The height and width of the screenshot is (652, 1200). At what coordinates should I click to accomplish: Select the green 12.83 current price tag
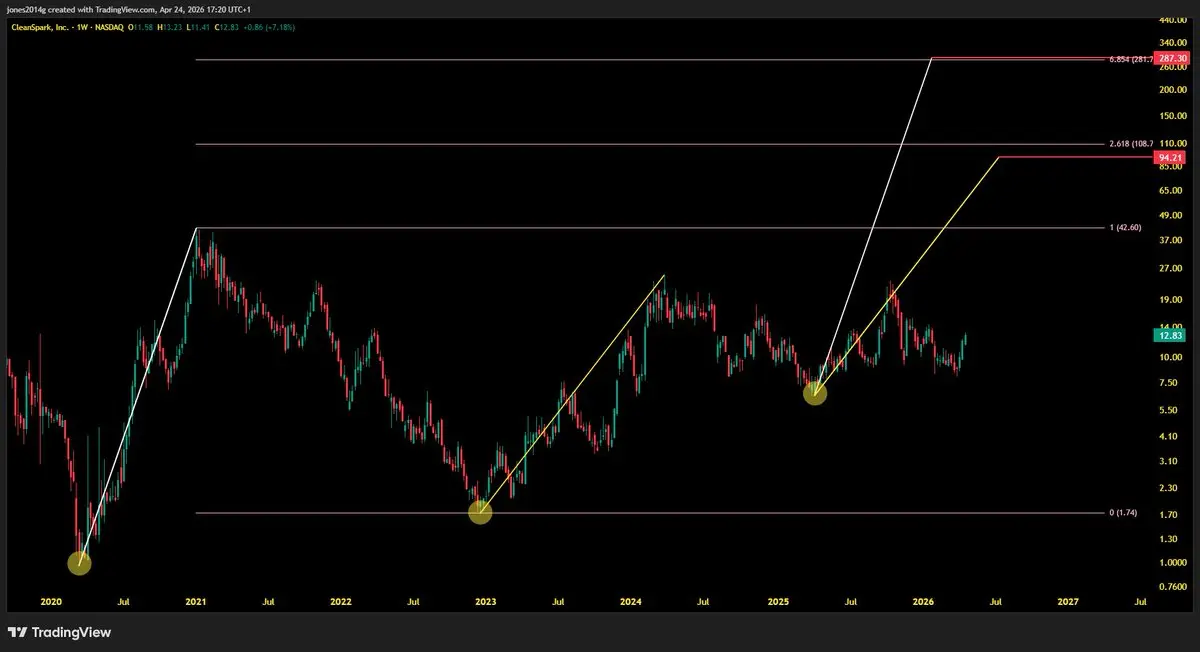(1169, 336)
